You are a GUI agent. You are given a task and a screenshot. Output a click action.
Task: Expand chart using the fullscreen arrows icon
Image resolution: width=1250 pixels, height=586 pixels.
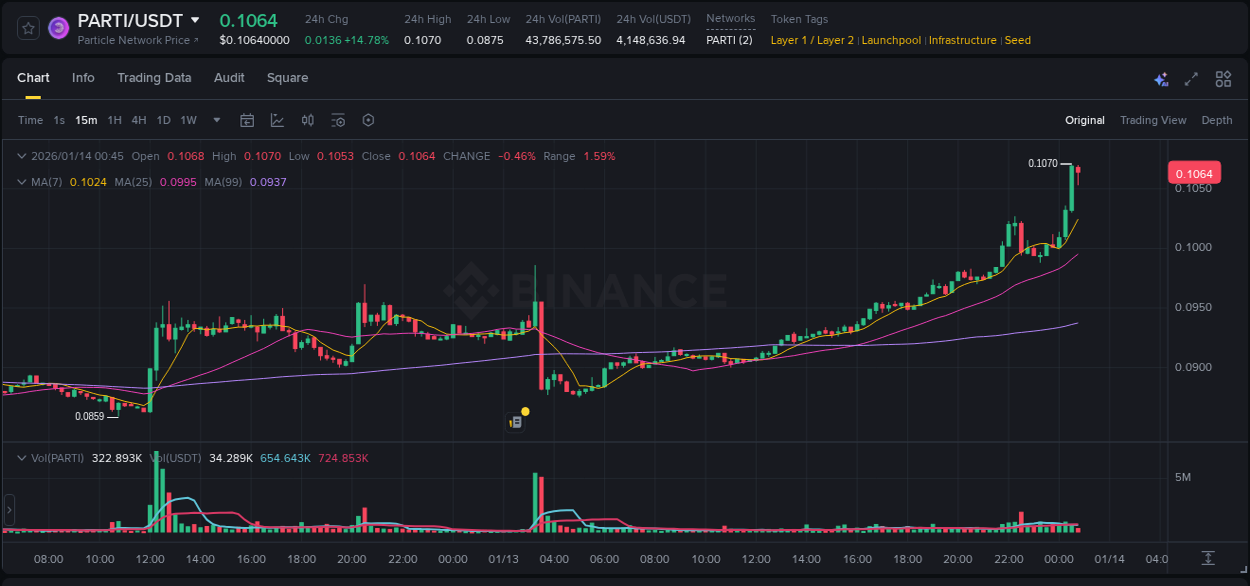click(1190, 78)
